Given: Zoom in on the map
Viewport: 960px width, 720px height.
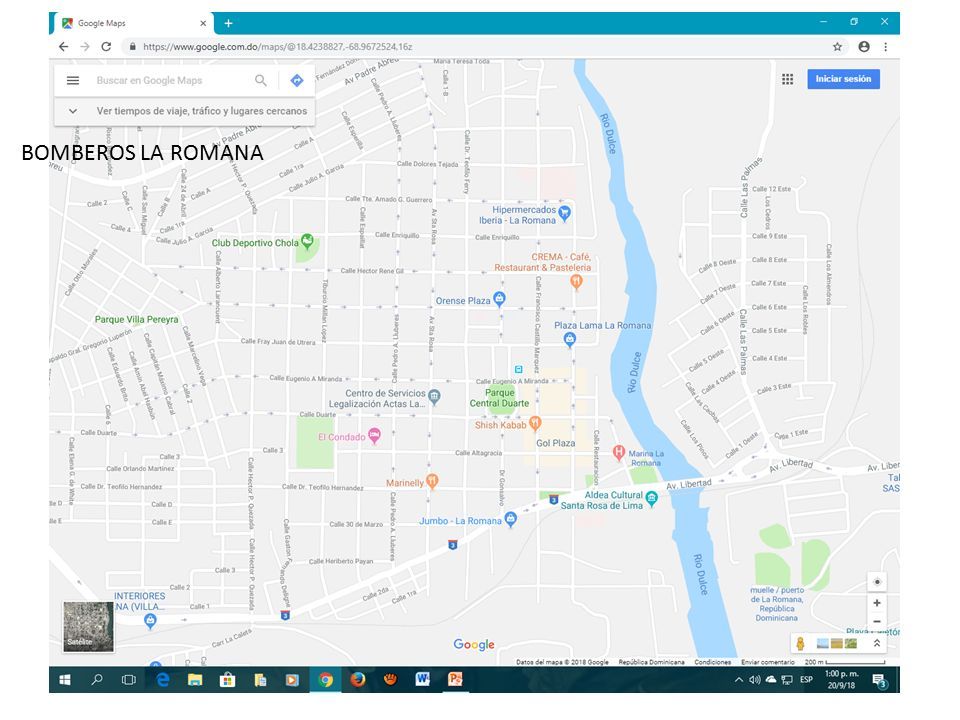Looking at the screenshot, I should click(x=877, y=603).
